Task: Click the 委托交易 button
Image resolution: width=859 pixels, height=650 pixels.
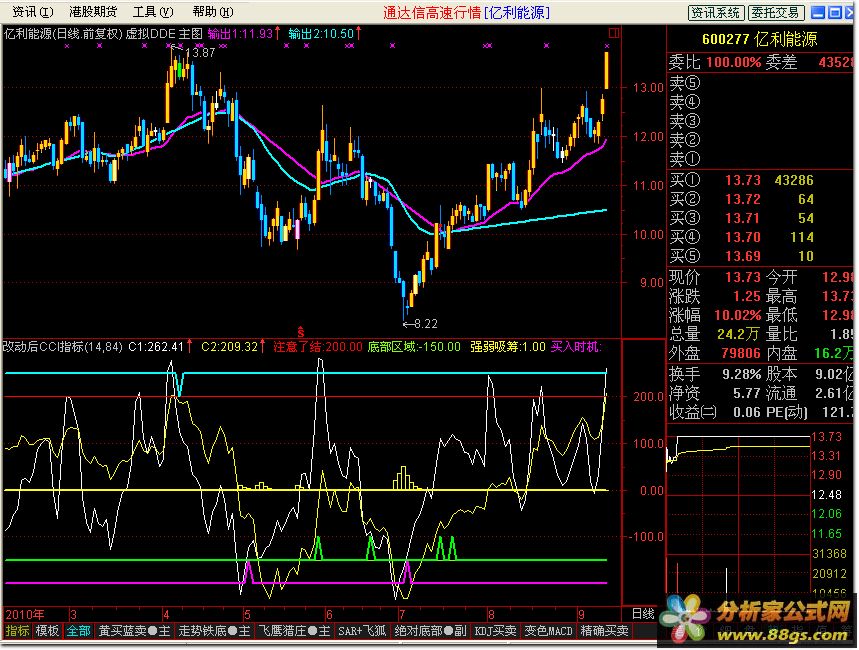Action: tap(776, 13)
